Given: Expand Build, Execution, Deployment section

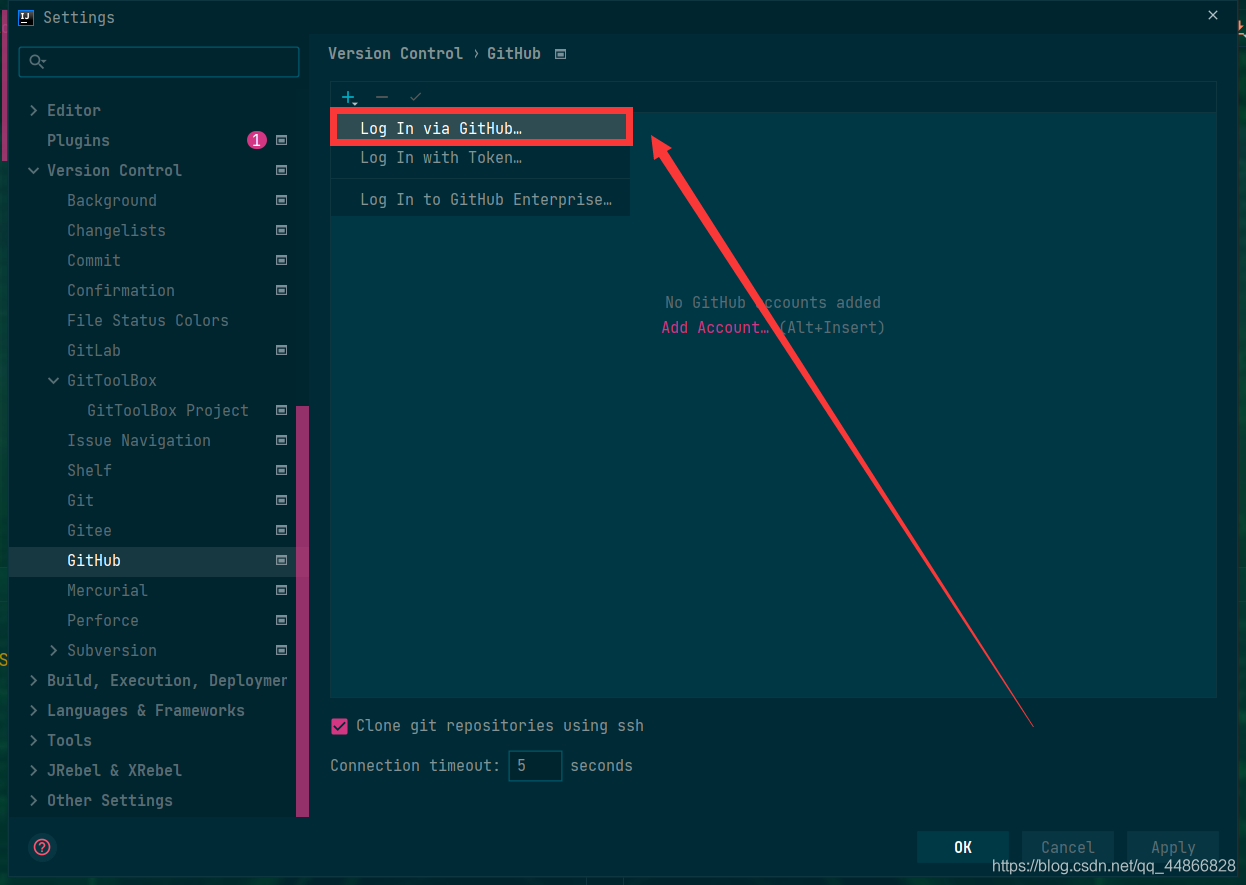Looking at the screenshot, I should (x=34, y=681).
